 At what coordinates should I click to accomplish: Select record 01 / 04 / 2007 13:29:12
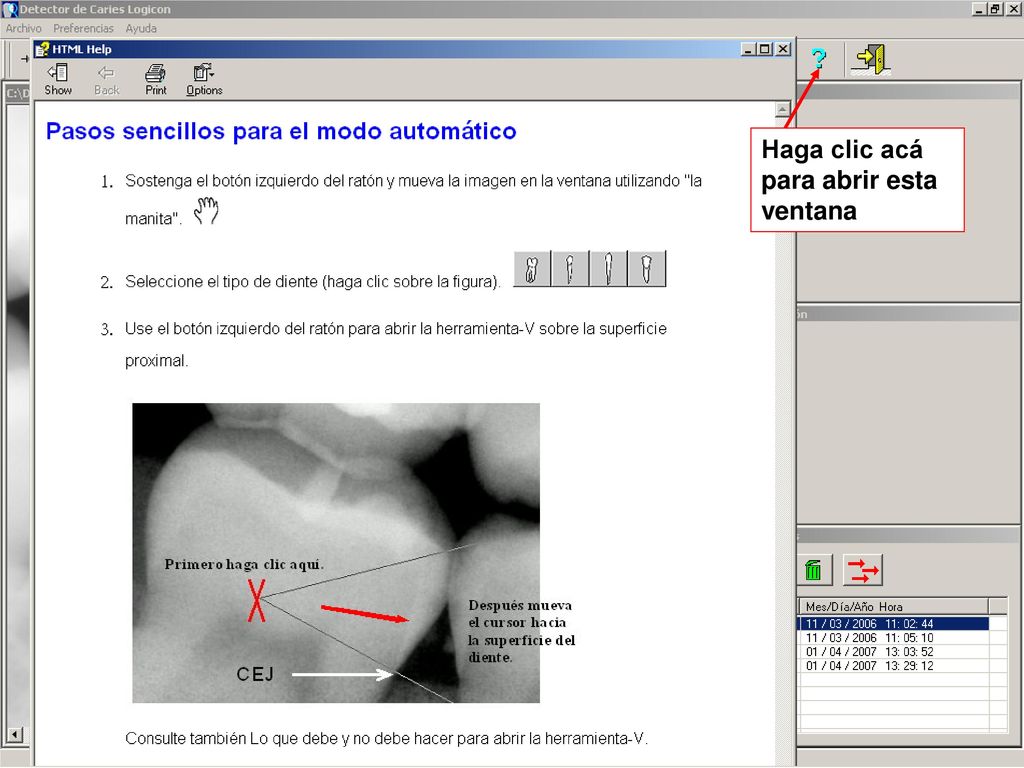click(893, 665)
